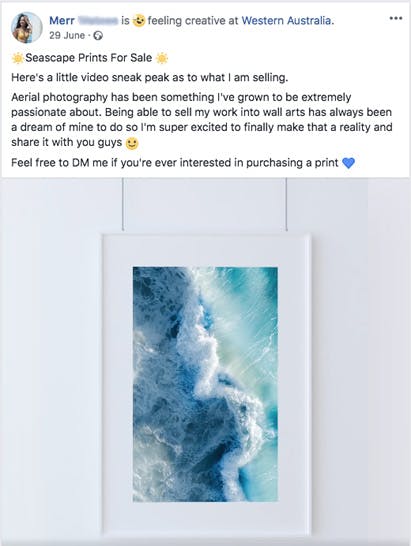Click the profile picture avatar
Screen dimensions: 411x546
click(27, 28)
